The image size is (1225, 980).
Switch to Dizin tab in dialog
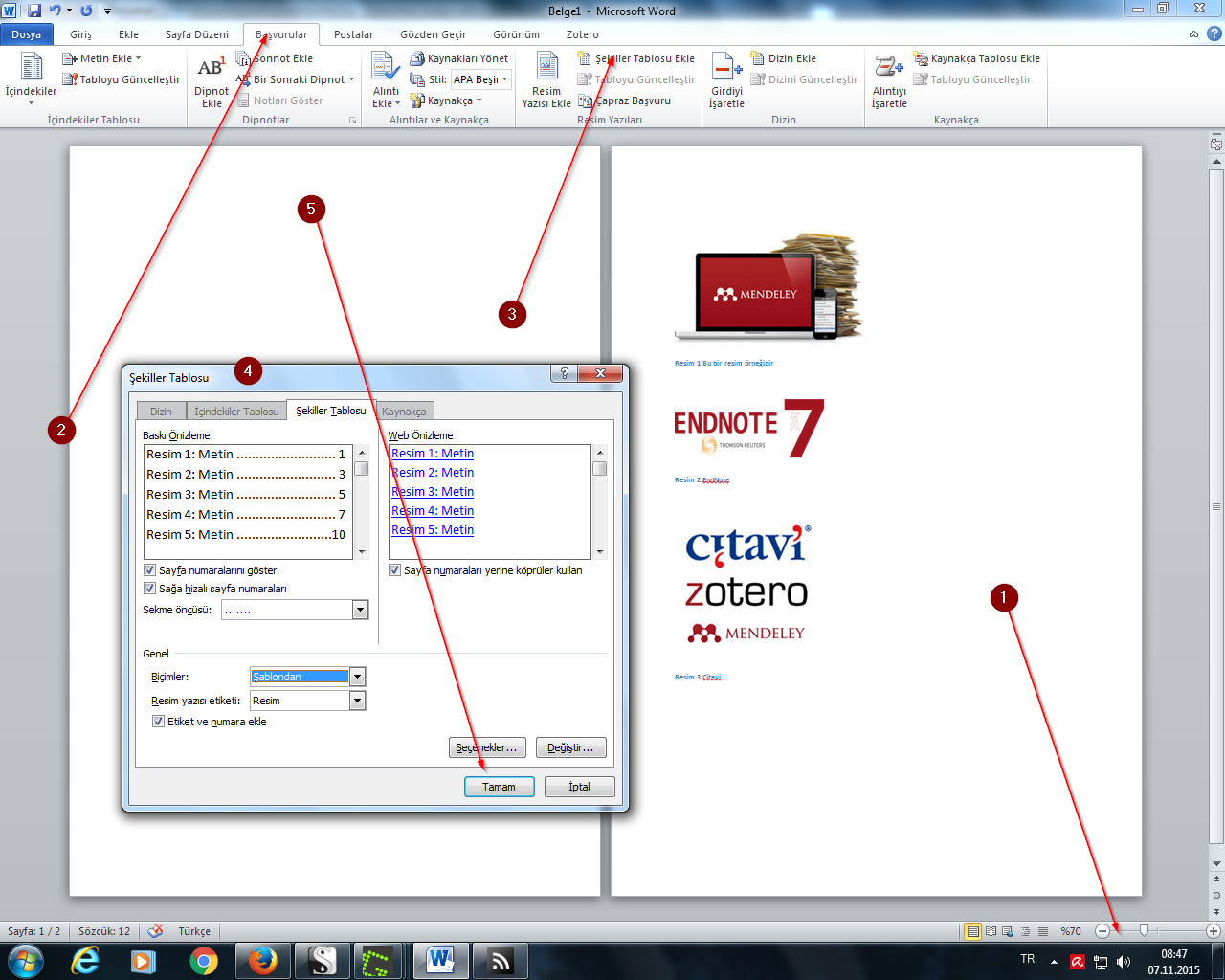point(161,412)
